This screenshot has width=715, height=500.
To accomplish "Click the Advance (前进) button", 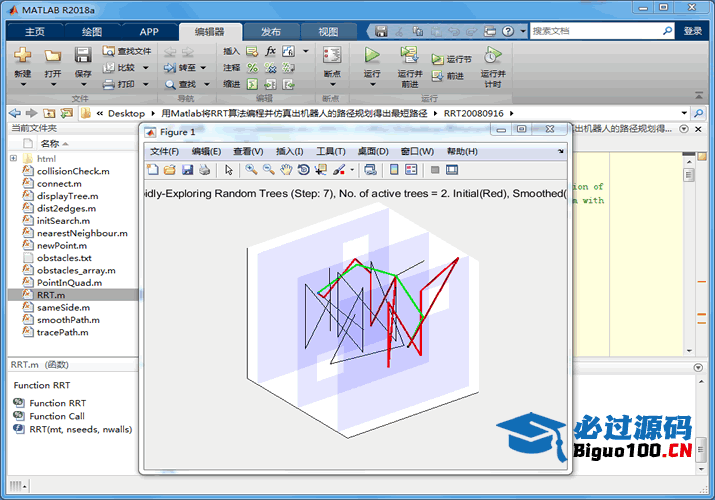I will coord(448,76).
